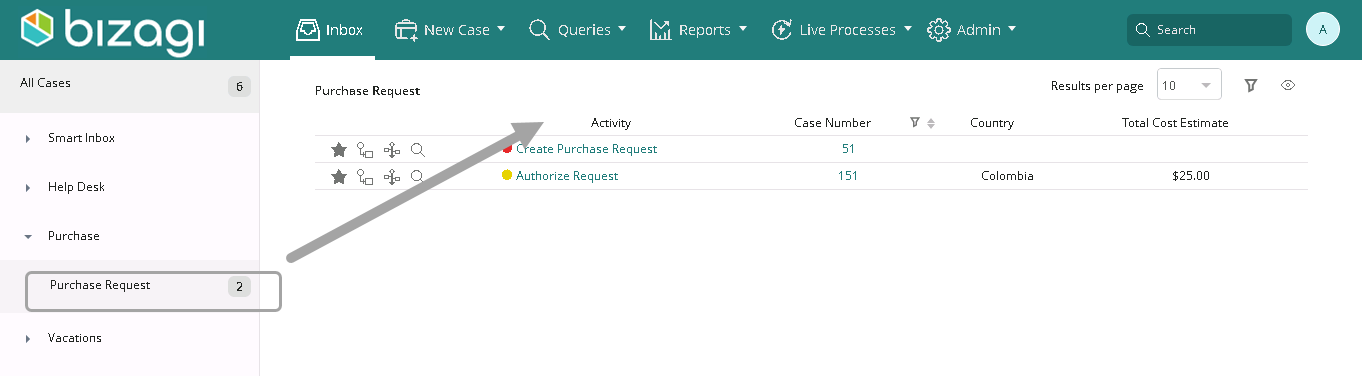This screenshot has width=1362, height=376.
Task: Click the Admin gear icon
Action: point(938,30)
